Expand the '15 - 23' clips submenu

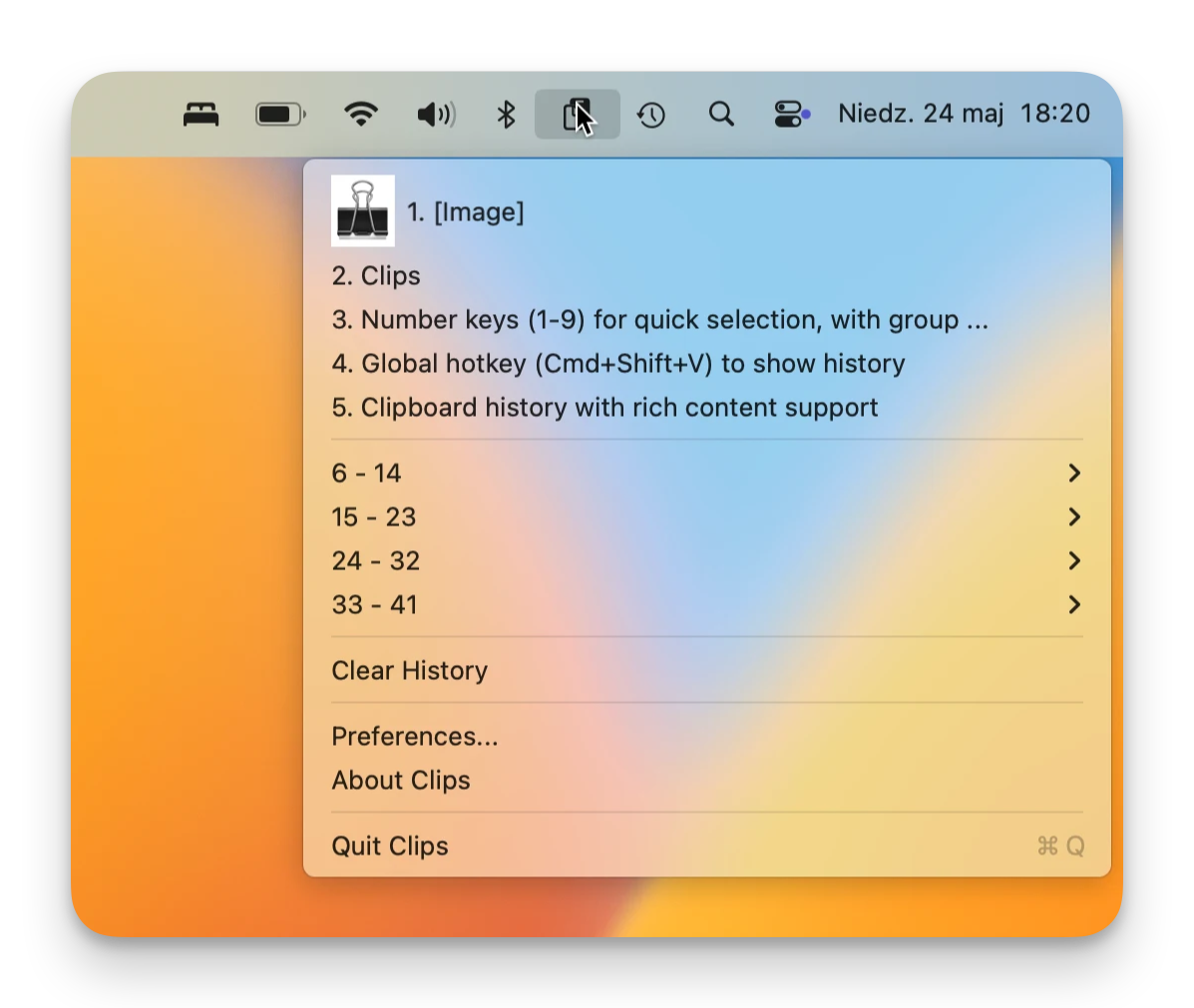click(x=706, y=516)
